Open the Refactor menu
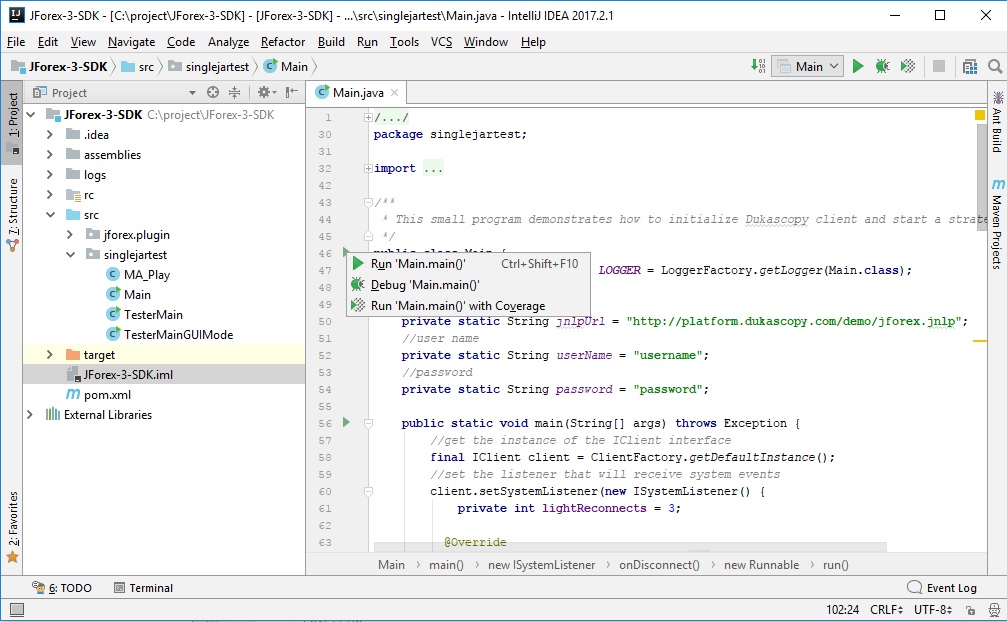Viewport: 1007px width, 622px height. [x=283, y=42]
